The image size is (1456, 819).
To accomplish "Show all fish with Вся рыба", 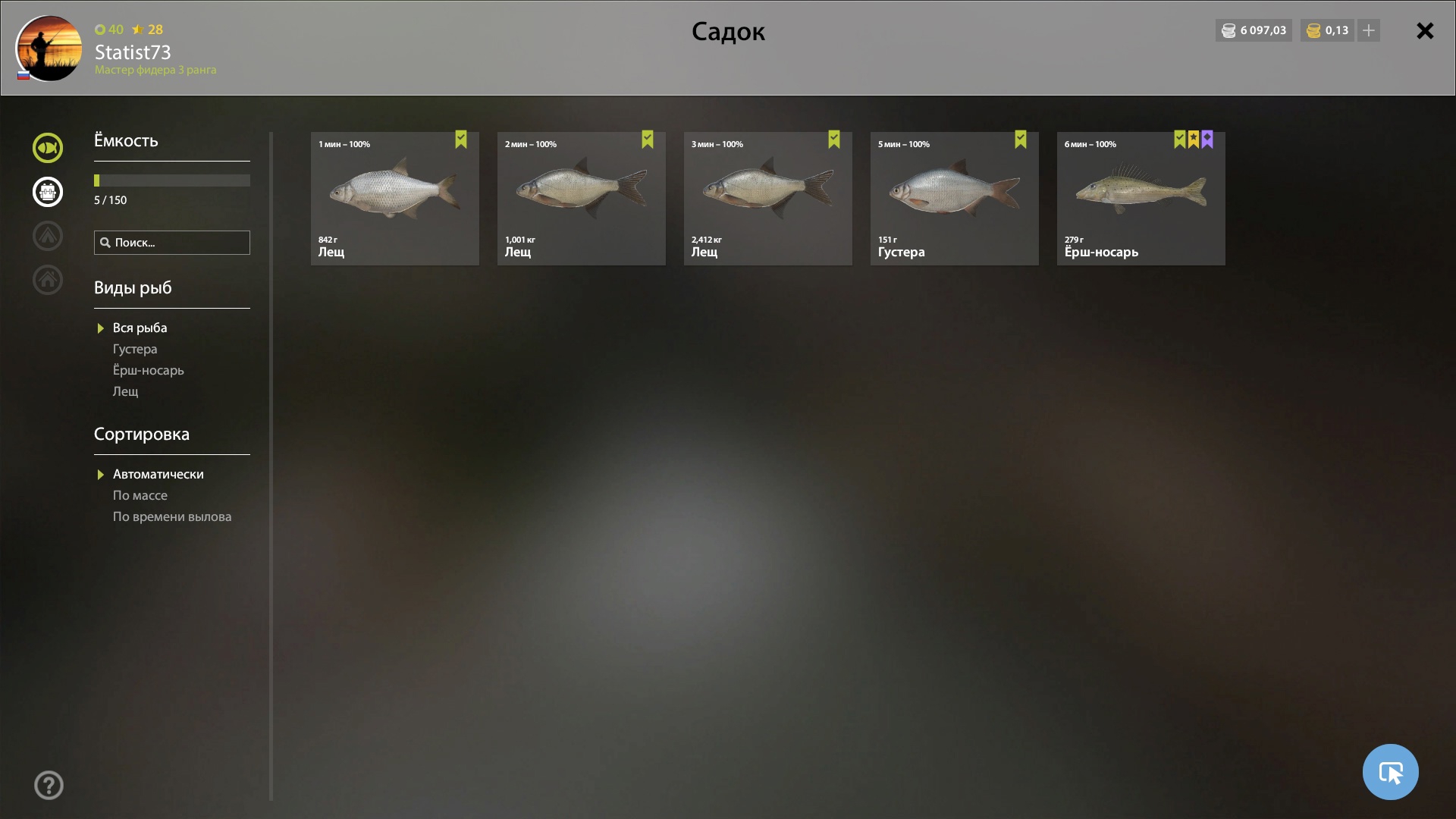I will point(140,328).
